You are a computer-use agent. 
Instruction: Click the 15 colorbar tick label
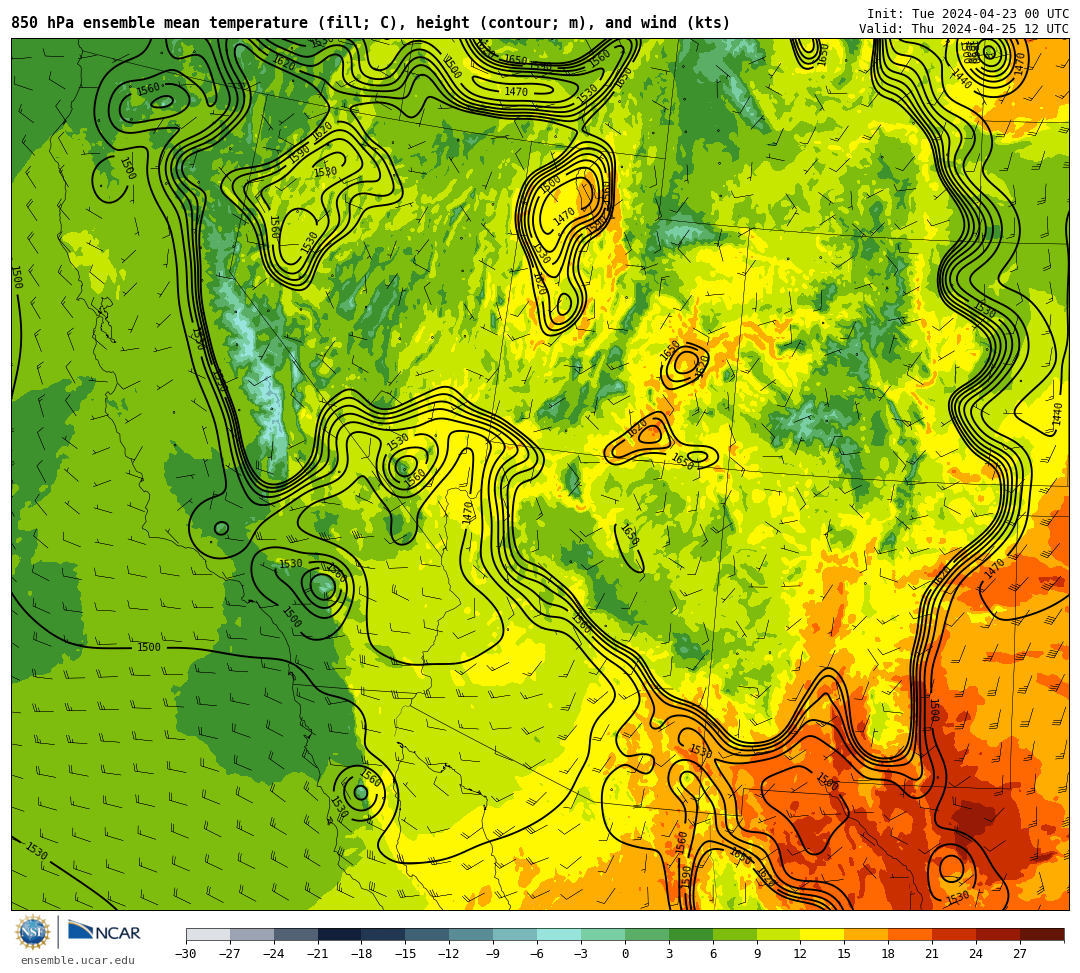(844, 954)
